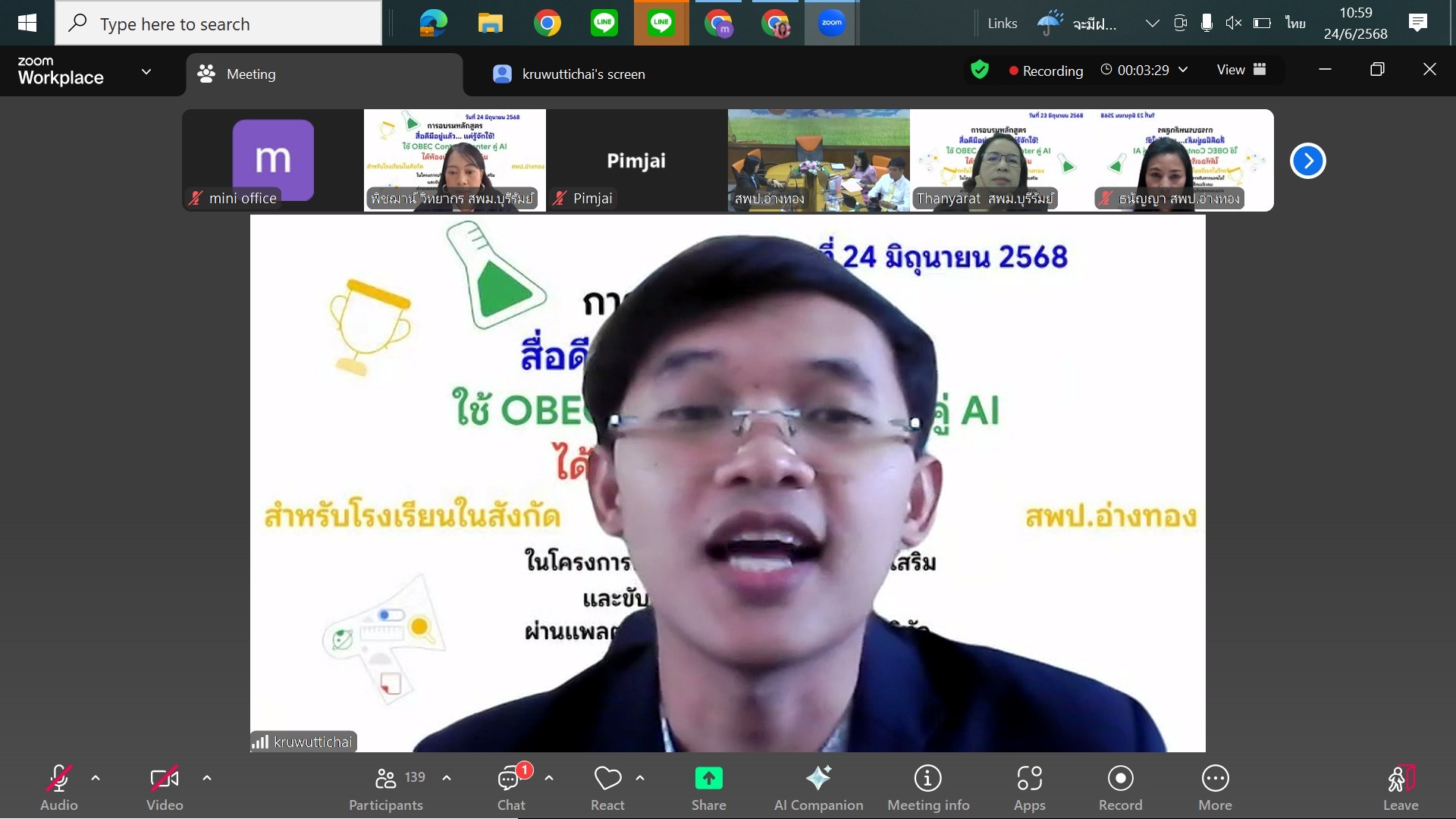Viewport: 1456px width, 819px height.
Task: Expand participants options arrow
Action: pyautogui.click(x=447, y=778)
